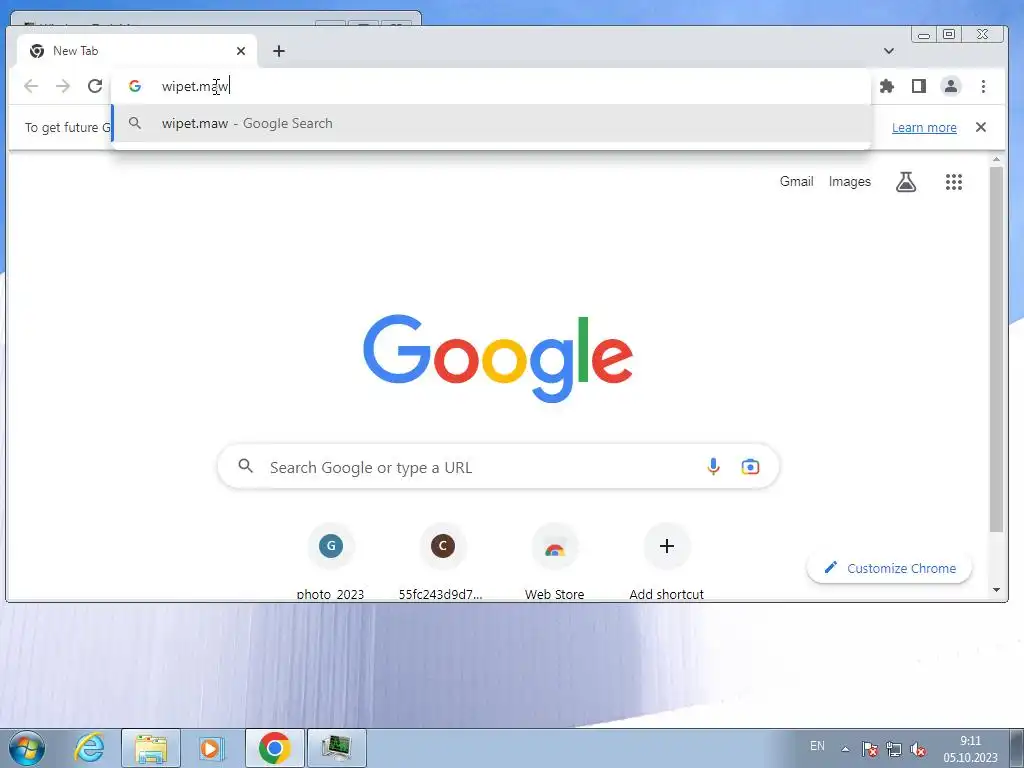Click the Google logo
Screen dimensions: 1024x768
498,358
